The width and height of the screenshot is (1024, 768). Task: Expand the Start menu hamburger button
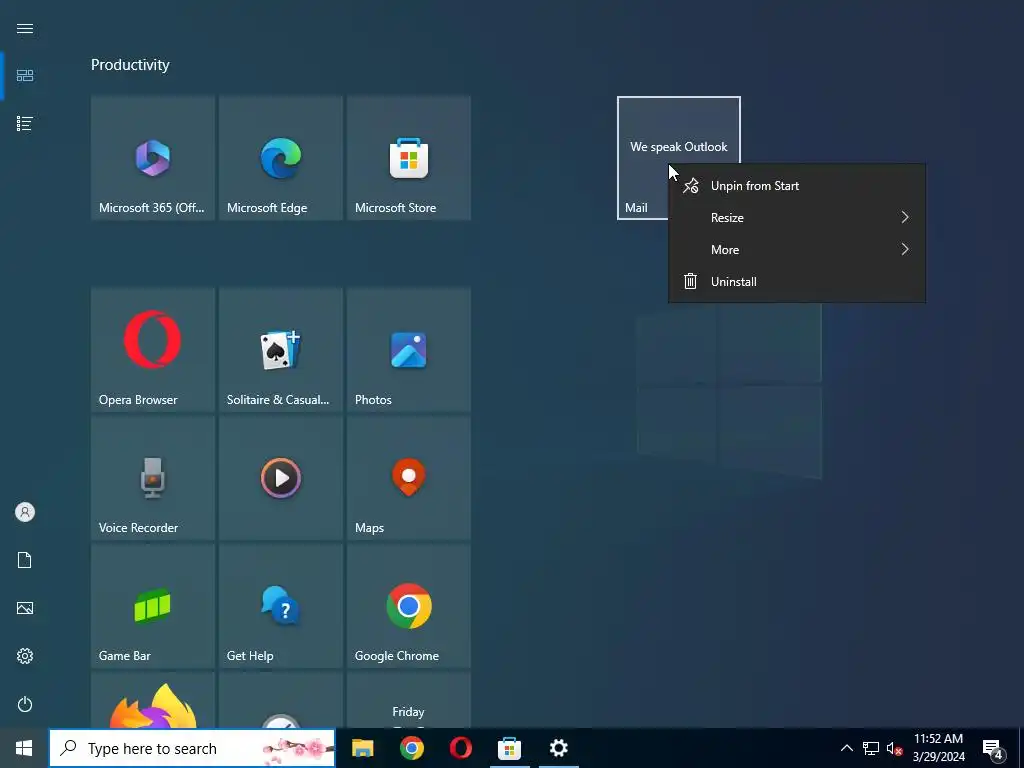coord(25,28)
